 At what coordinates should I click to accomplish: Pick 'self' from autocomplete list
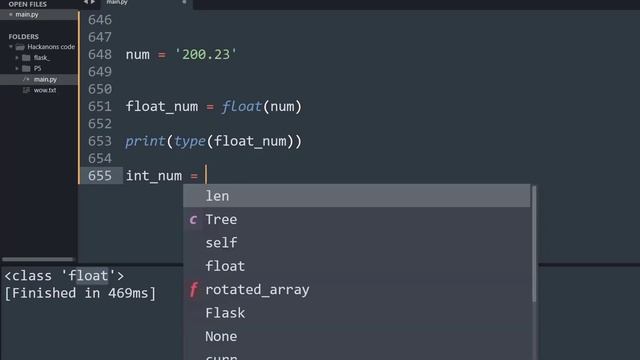pyautogui.click(x=357, y=243)
